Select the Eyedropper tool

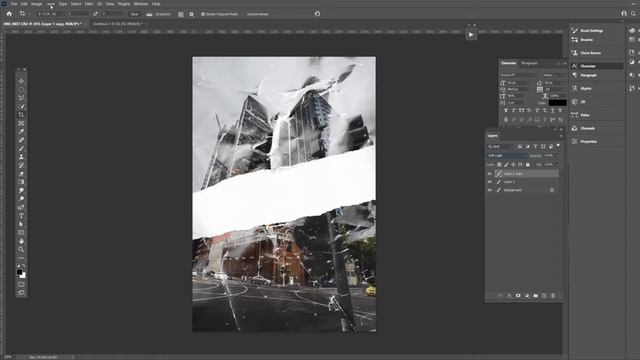(21, 131)
